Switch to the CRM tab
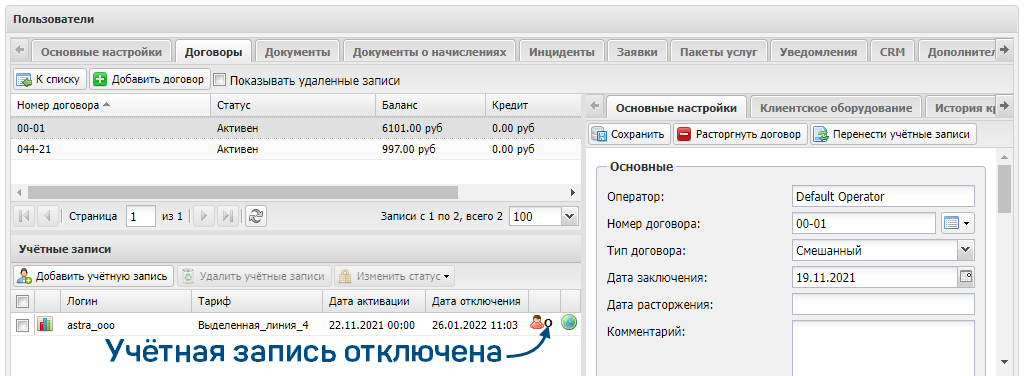The width and height of the screenshot is (1024, 376). click(892, 52)
